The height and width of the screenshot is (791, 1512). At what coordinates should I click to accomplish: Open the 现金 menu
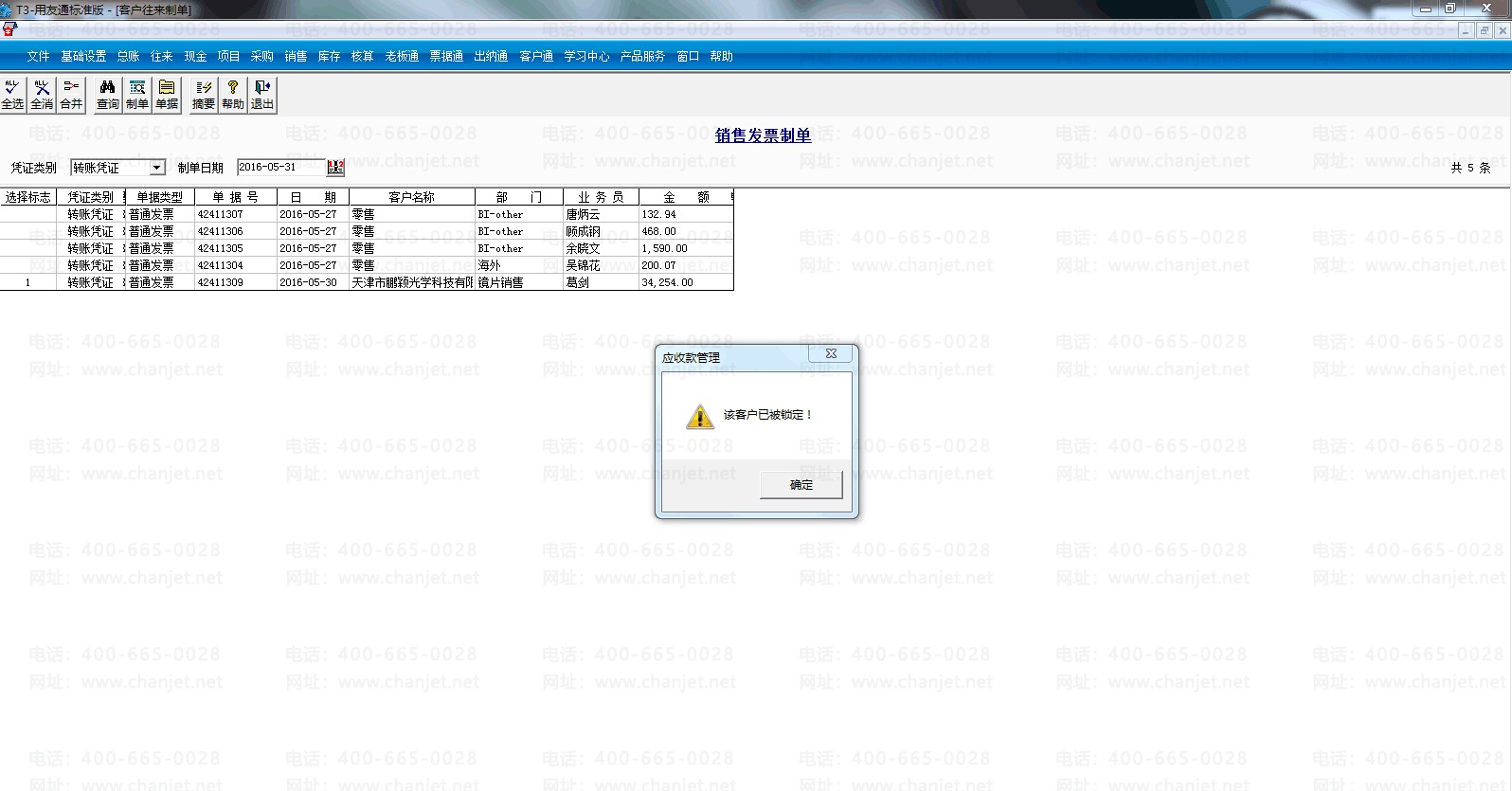[195, 56]
